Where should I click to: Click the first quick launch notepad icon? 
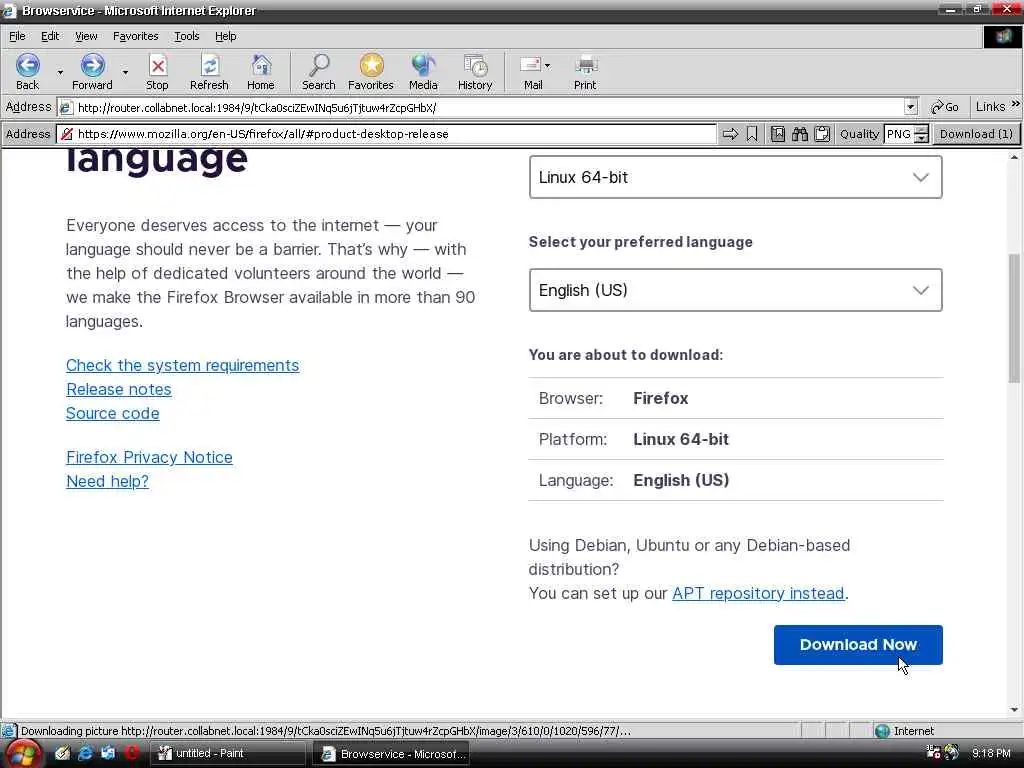pyautogui.click(x=62, y=753)
